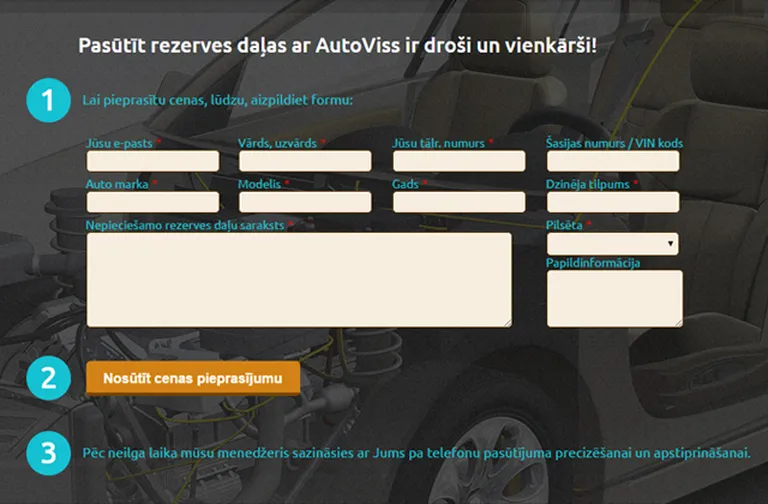Screen dimensions: 768x504
Task: Click 'Nosūtīt cenas pieprasījumu' submit button
Action: [193, 378]
